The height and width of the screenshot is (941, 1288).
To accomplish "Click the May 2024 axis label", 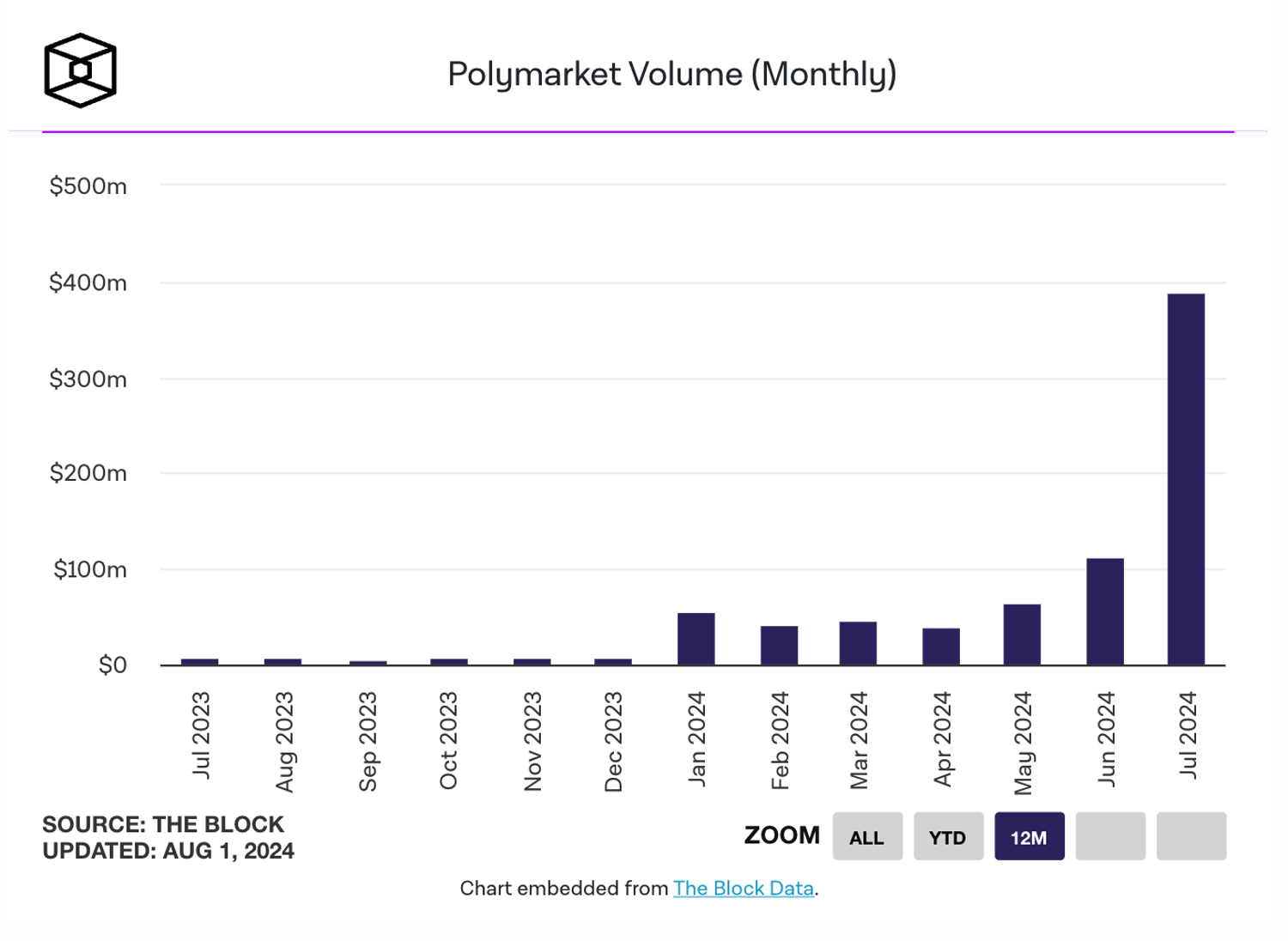I will pyautogui.click(x=1023, y=744).
